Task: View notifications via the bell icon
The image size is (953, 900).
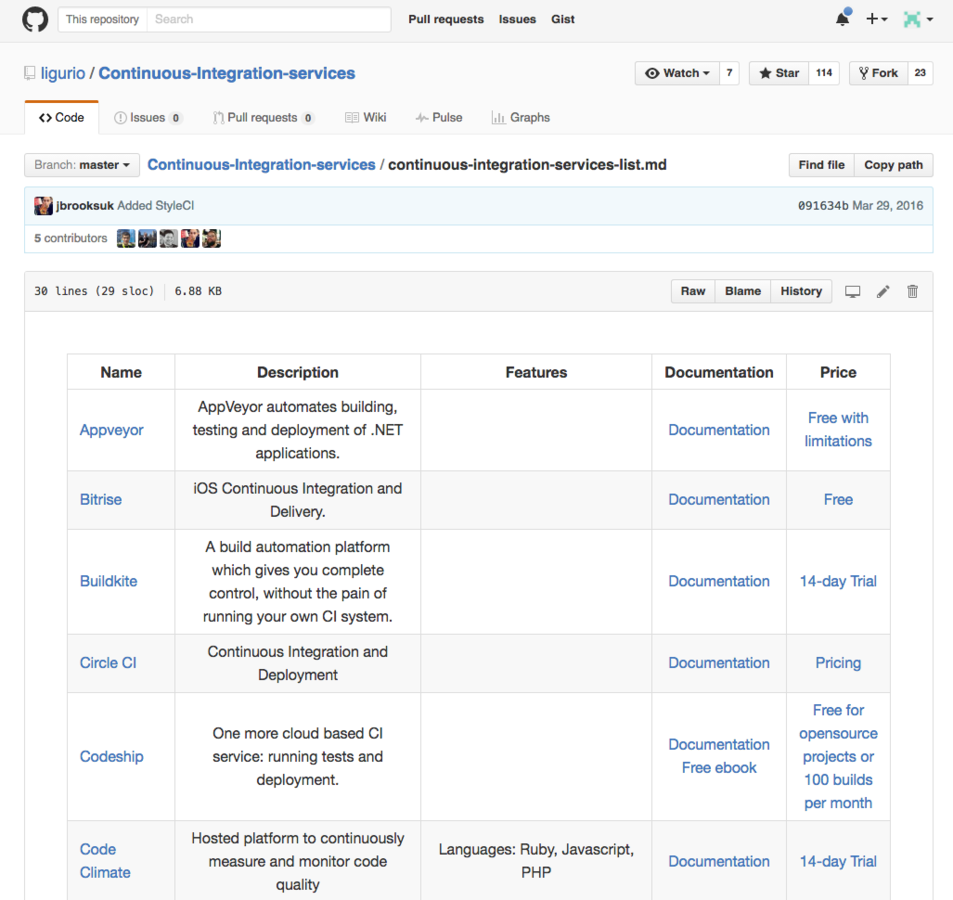Action: (x=842, y=19)
